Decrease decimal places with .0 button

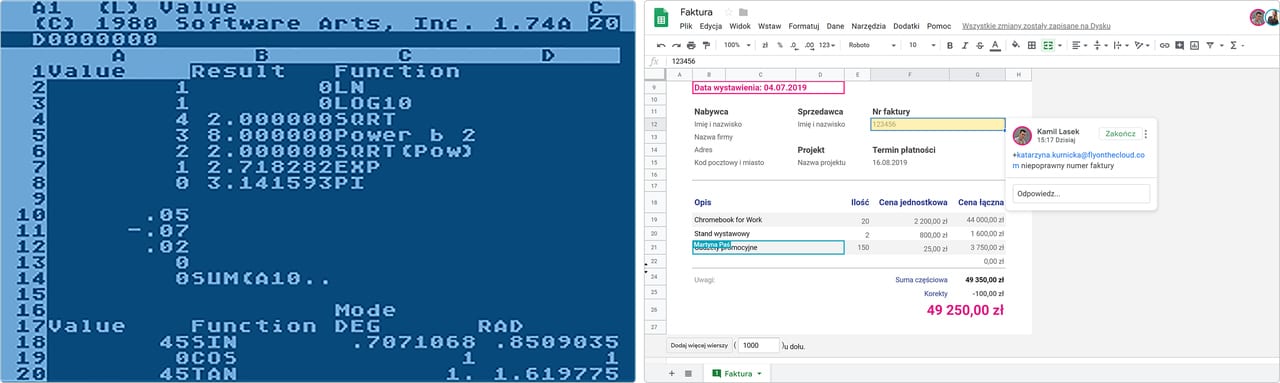(x=794, y=45)
